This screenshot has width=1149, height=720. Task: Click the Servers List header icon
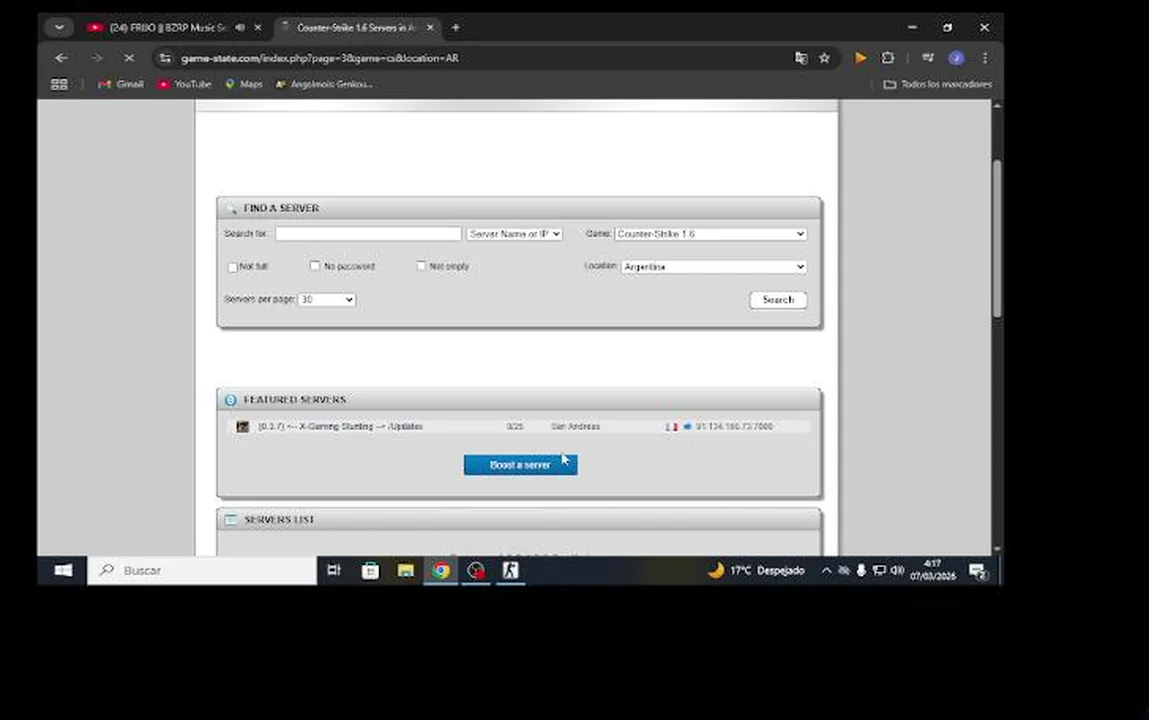(x=231, y=519)
